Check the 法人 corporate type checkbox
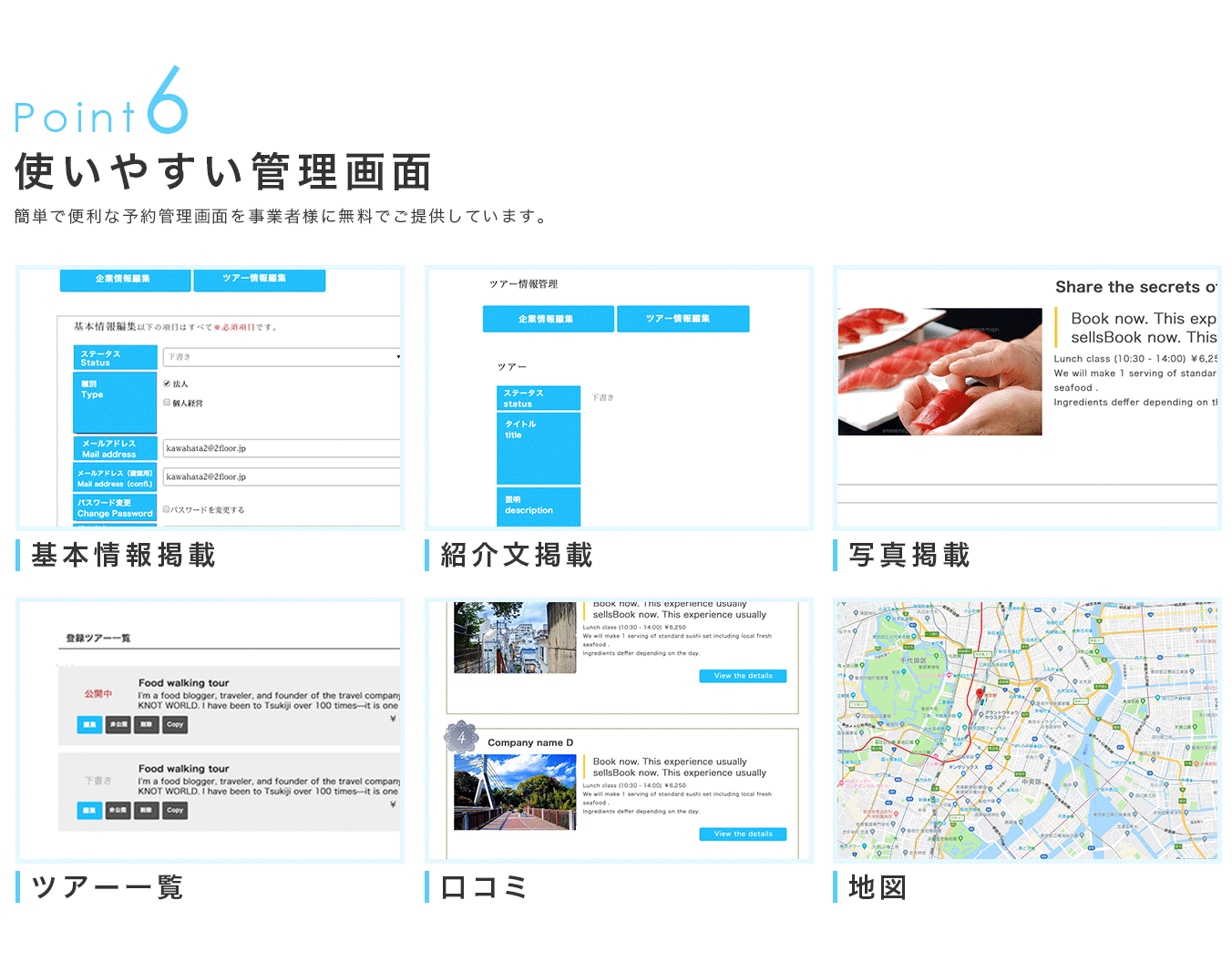Screen dimensions: 1232x972 pos(167,384)
